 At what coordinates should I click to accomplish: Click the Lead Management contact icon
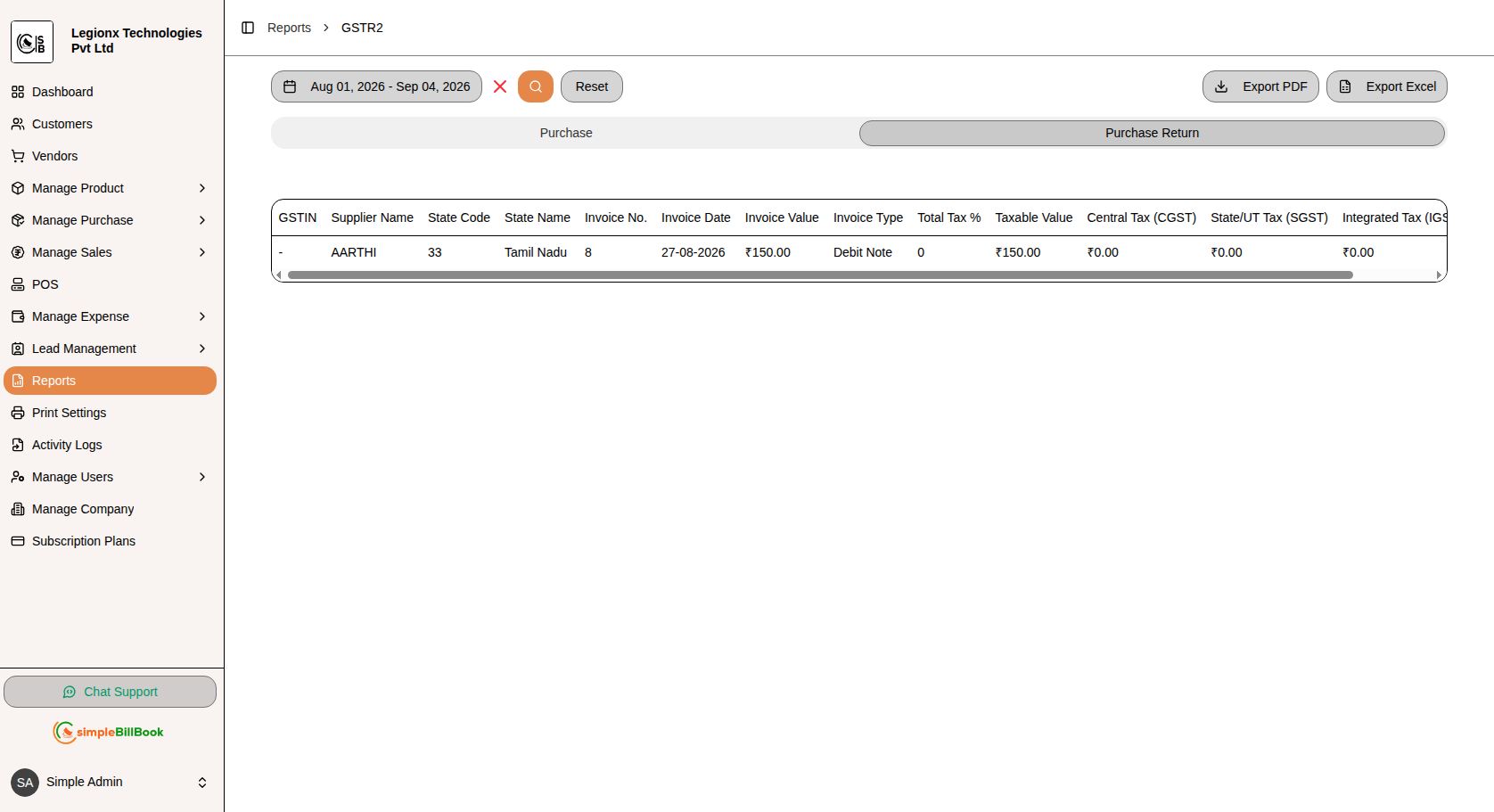pos(18,349)
